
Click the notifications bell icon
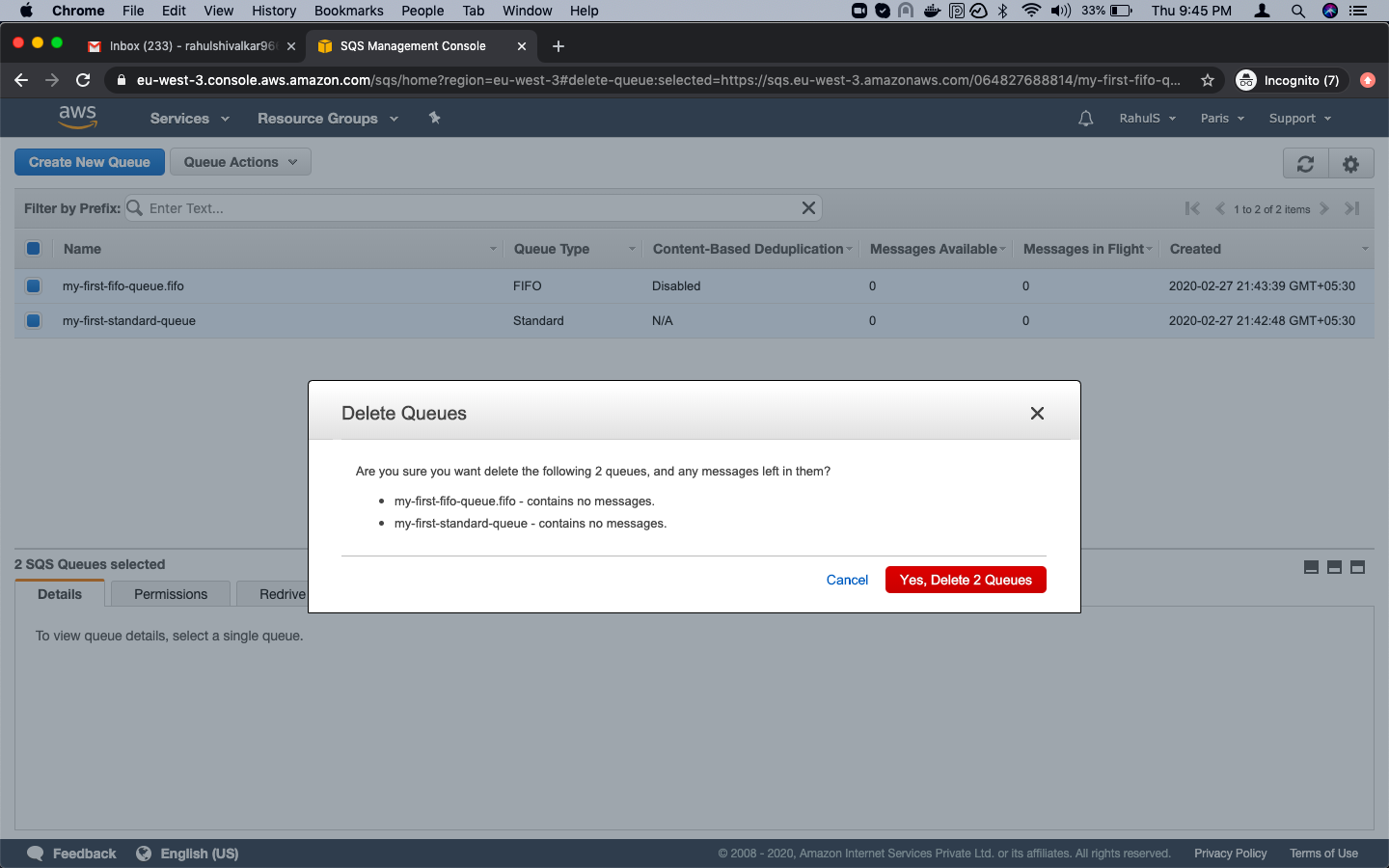click(1085, 119)
